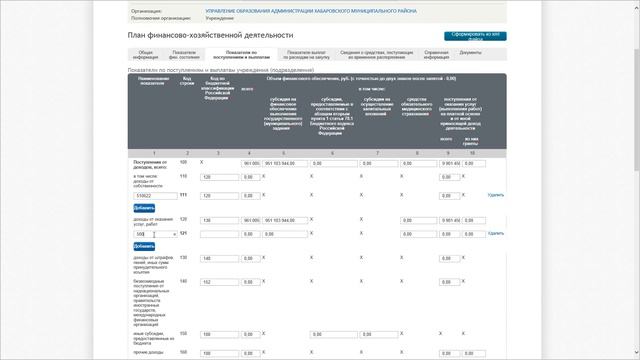This screenshot has width=640, height=360.
Task: Click row 150 column 6 subsidy field 0.00
Action: [x=333, y=335]
